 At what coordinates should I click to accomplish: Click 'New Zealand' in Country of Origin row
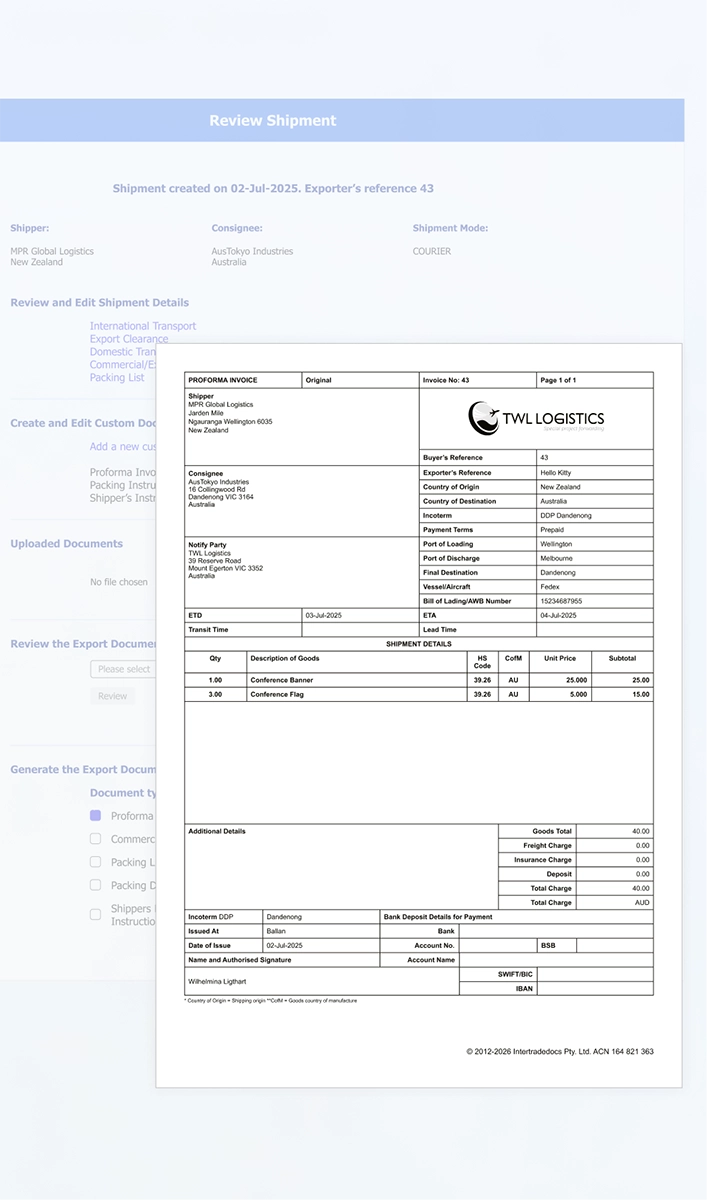[560, 487]
